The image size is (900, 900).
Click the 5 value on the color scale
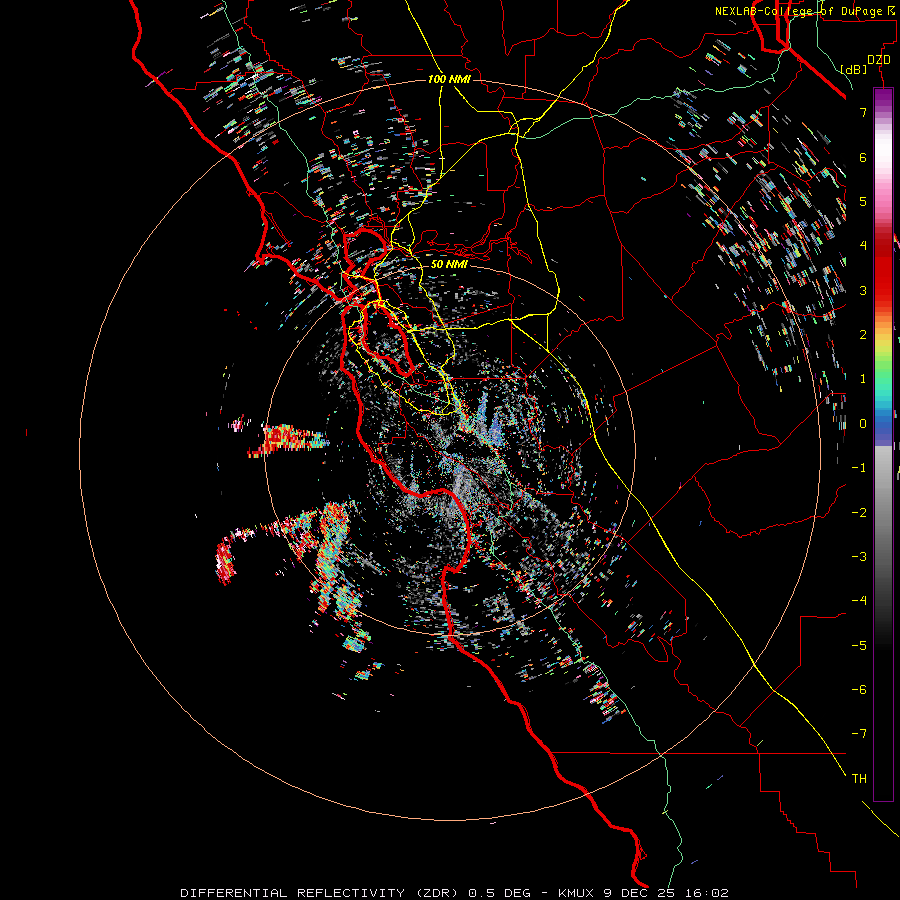coord(863,201)
